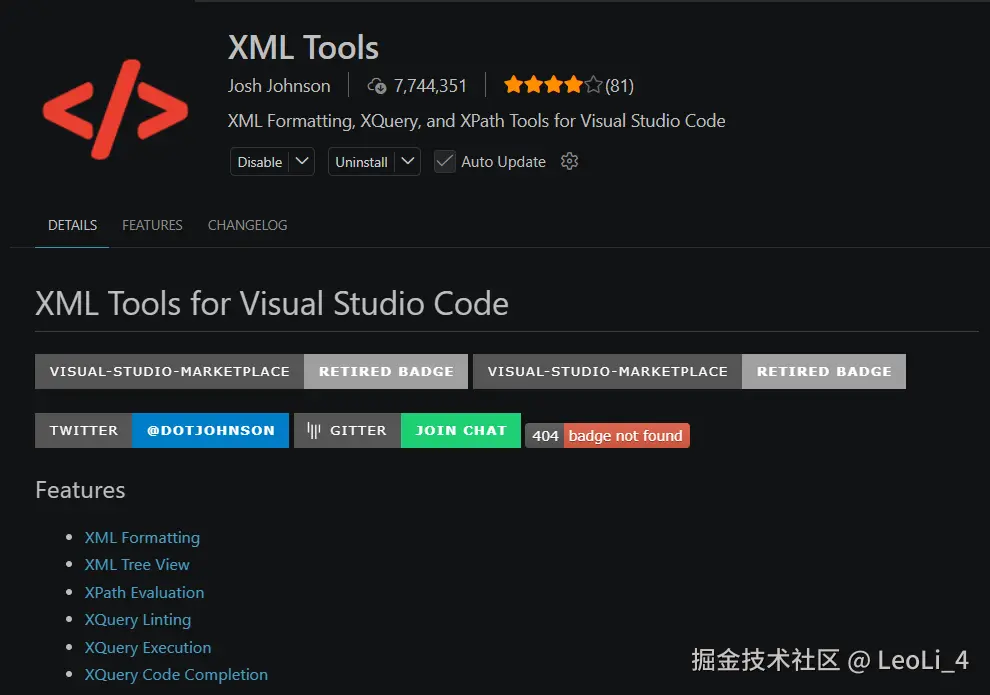Click the (81) ratings count
Image resolution: width=990 pixels, height=695 pixels.
(x=619, y=86)
